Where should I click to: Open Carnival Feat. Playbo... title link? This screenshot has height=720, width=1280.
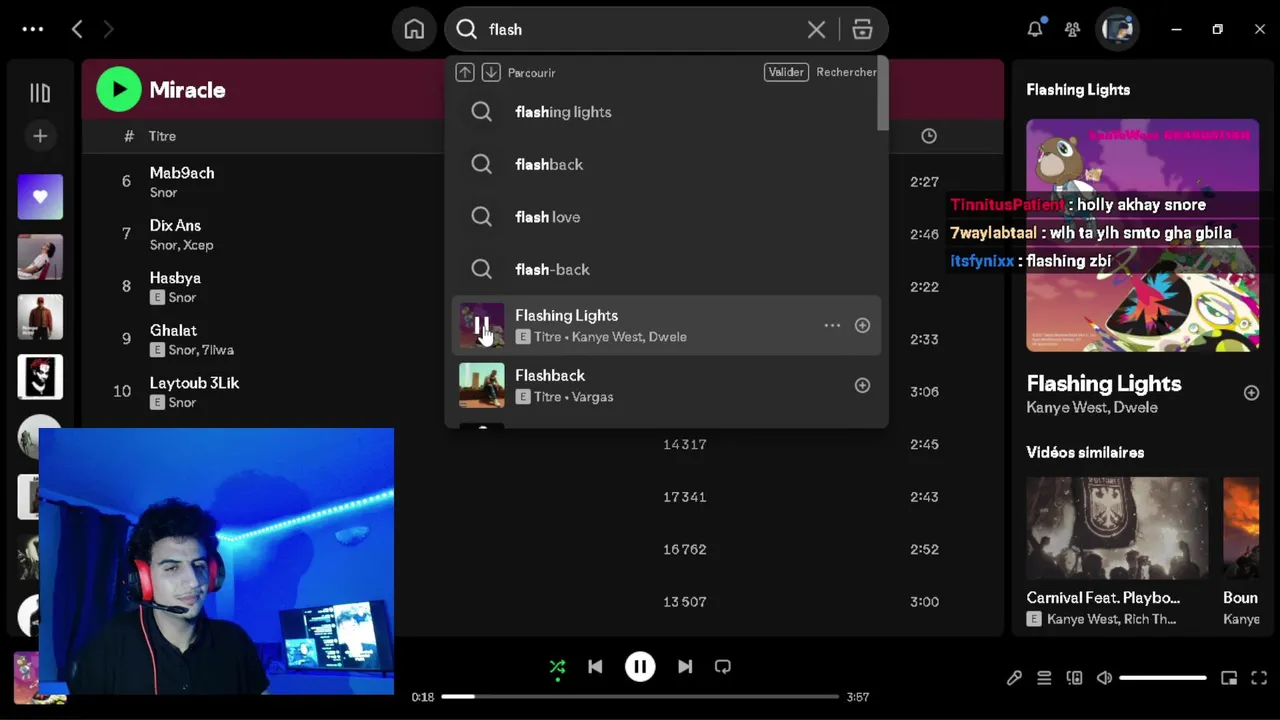tap(1103, 597)
